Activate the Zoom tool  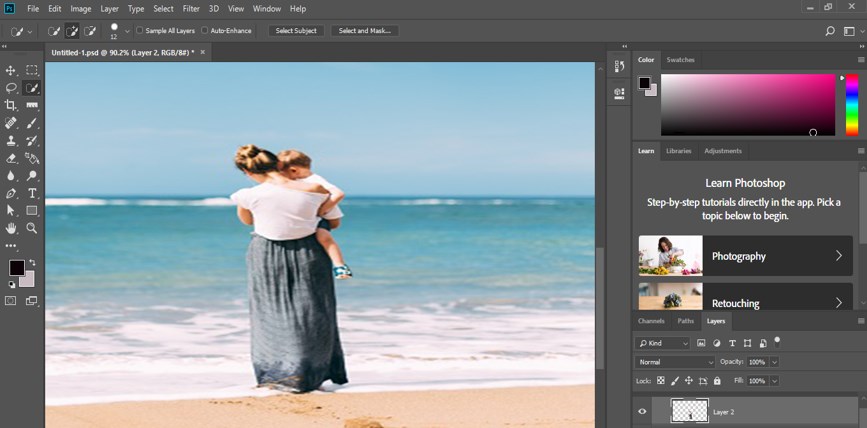point(32,228)
